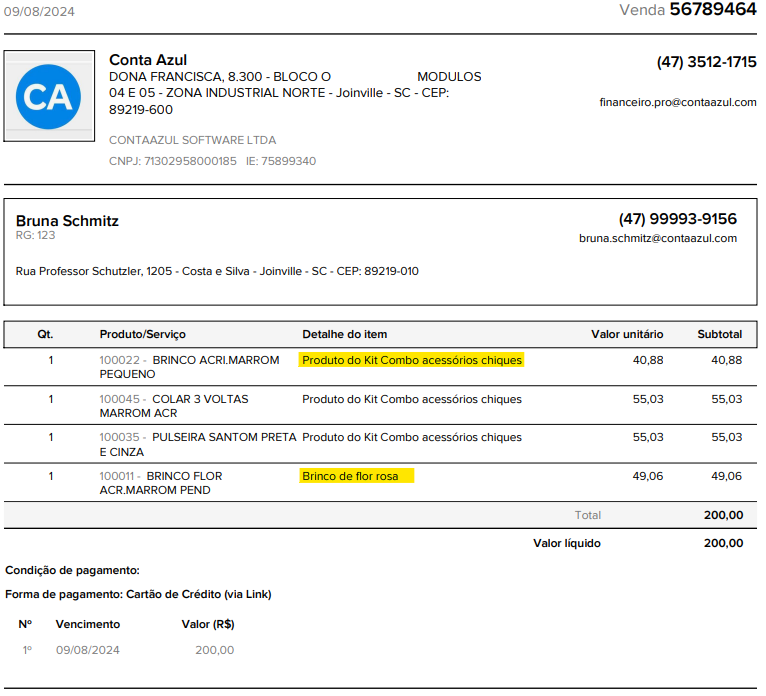The image size is (766, 696).
Task: Click product 100011 BRINCO FLOR
Action: tap(161, 483)
